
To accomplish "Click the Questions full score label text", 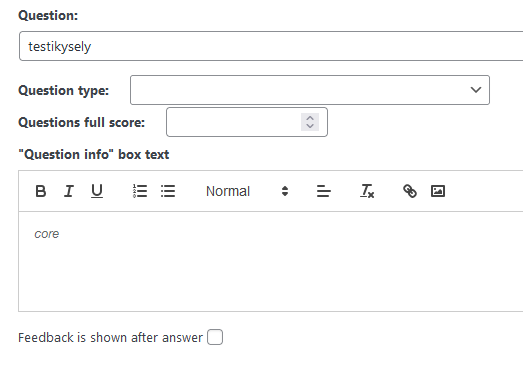I will click(82, 122).
